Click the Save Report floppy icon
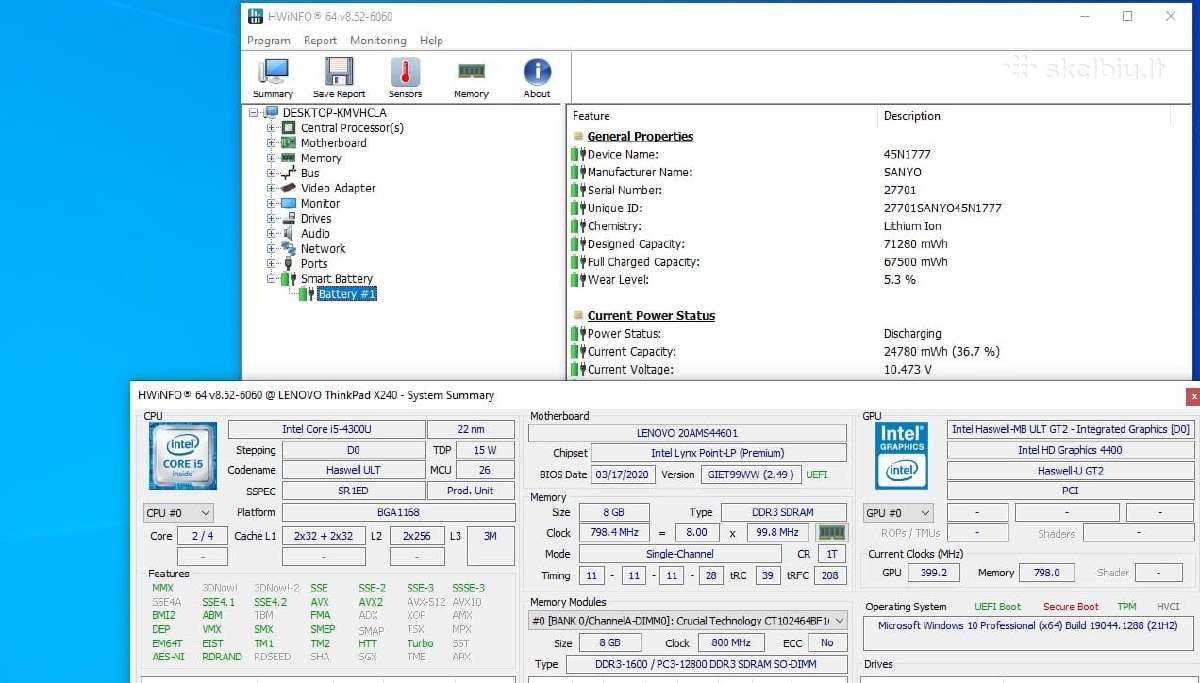Image resolution: width=1200 pixels, height=683 pixels. coord(339,72)
